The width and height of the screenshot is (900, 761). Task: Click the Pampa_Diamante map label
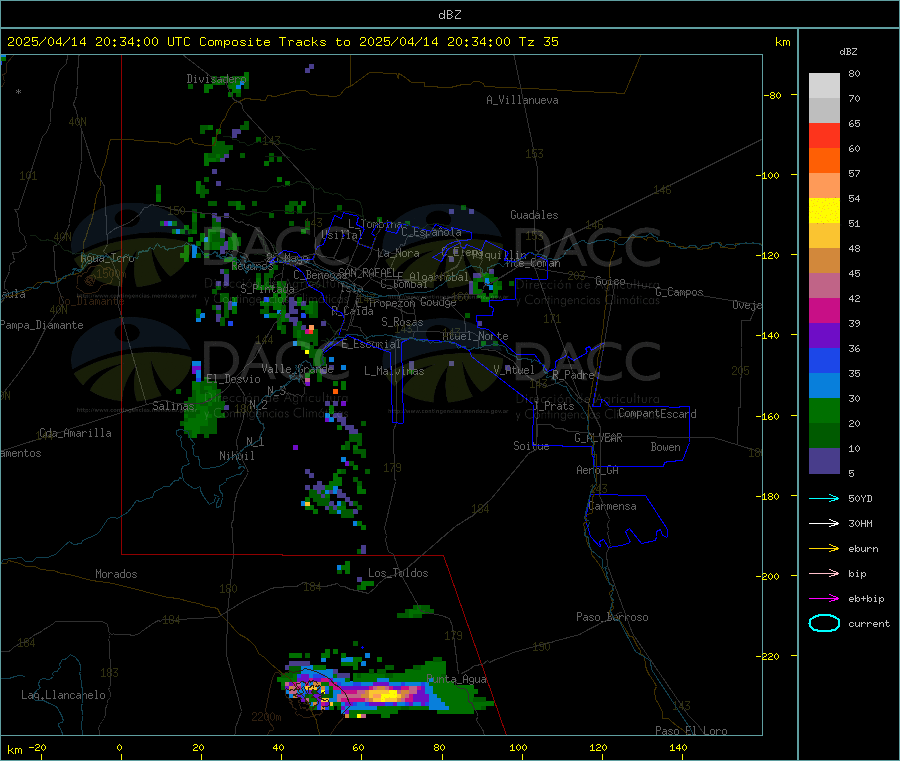tap(42, 325)
